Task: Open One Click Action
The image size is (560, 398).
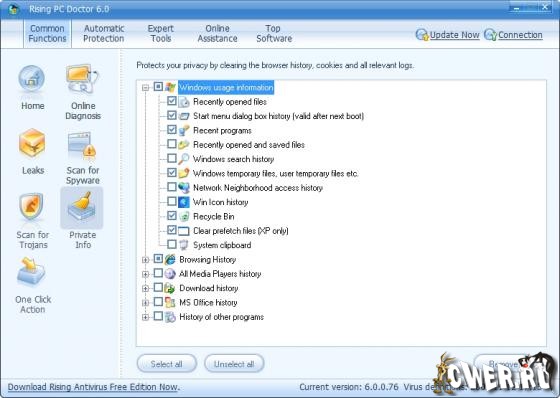Action: [31, 272]
